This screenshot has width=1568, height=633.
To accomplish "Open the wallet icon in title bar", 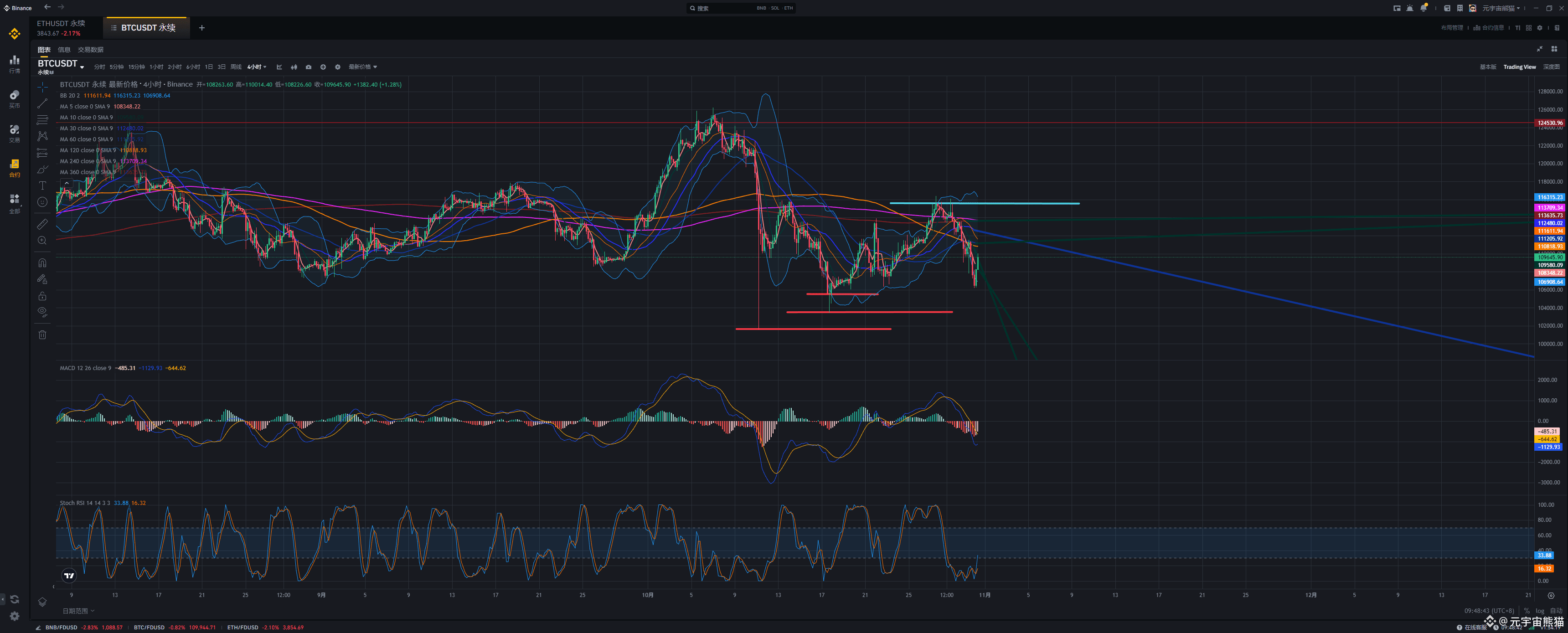I will click(1448, 8).
